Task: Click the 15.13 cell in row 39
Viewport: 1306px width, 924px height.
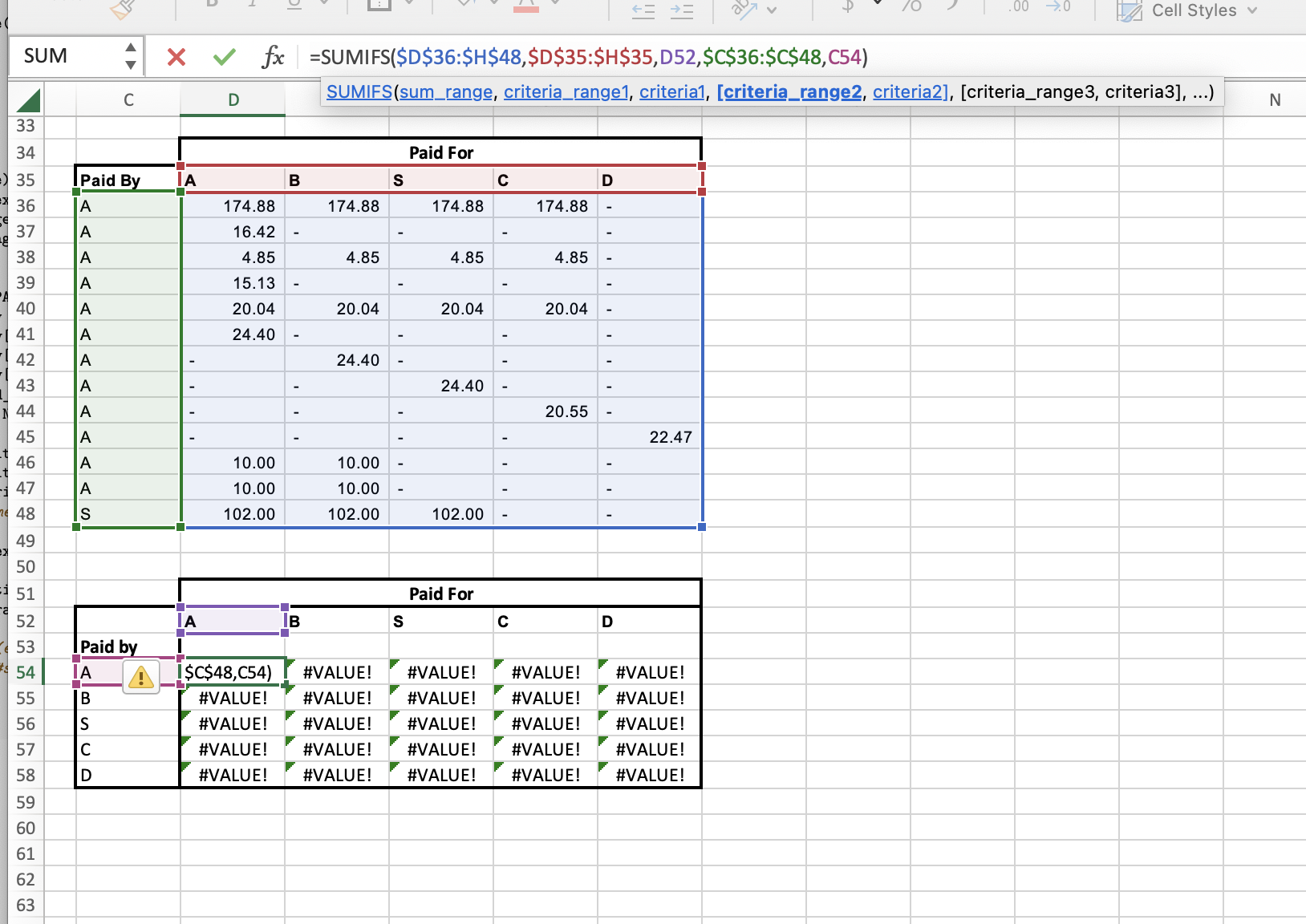Action: coord(233,283)
